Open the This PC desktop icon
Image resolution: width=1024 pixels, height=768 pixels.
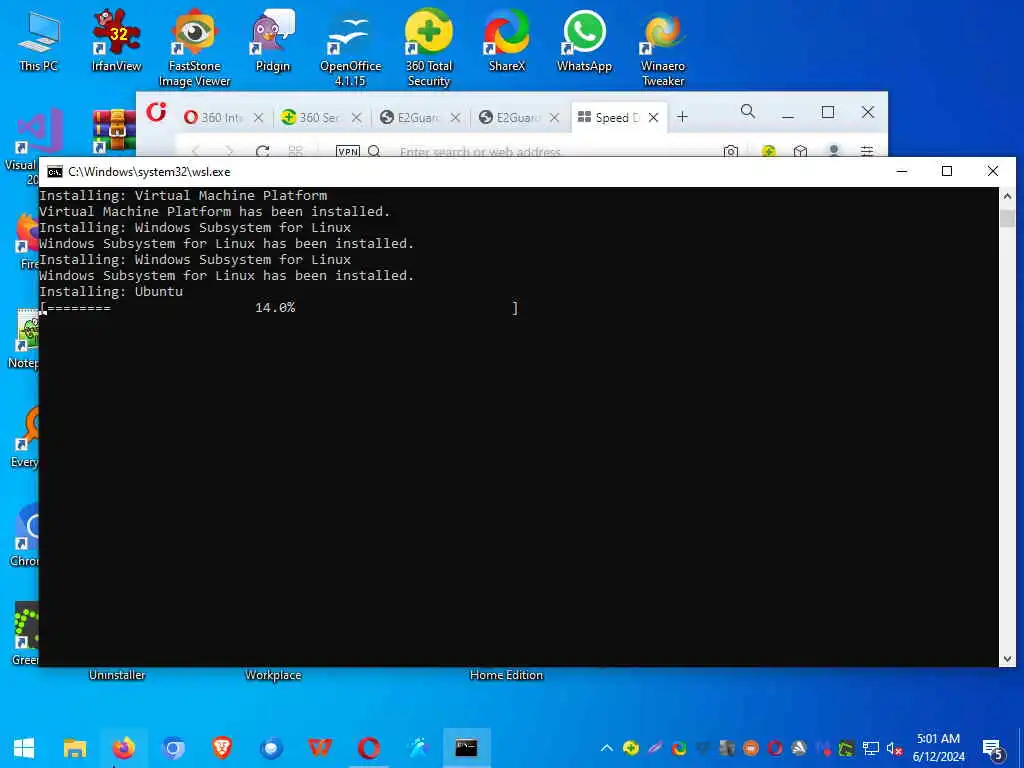click(38, 40)
